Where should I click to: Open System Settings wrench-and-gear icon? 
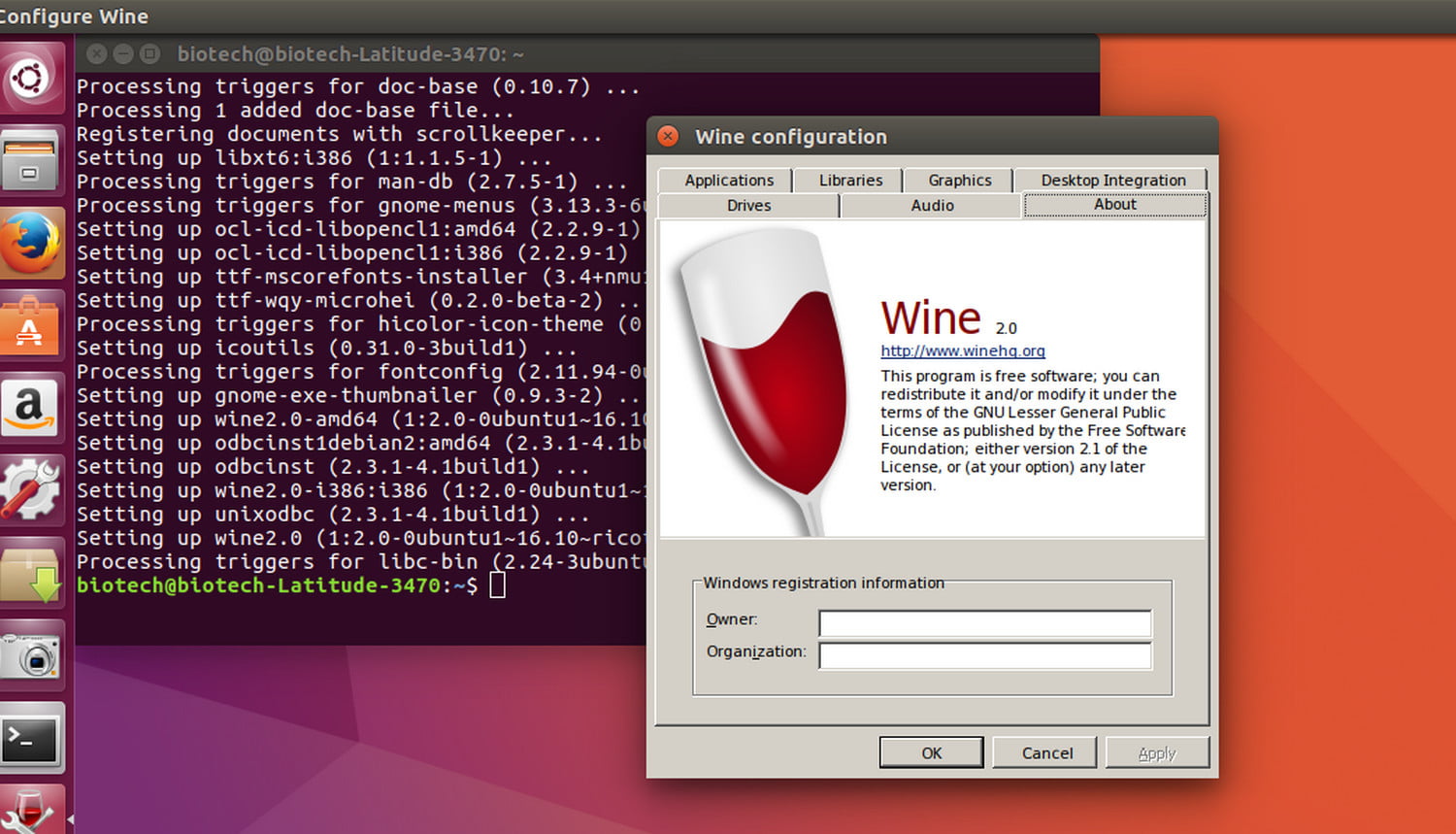point(32,490)
